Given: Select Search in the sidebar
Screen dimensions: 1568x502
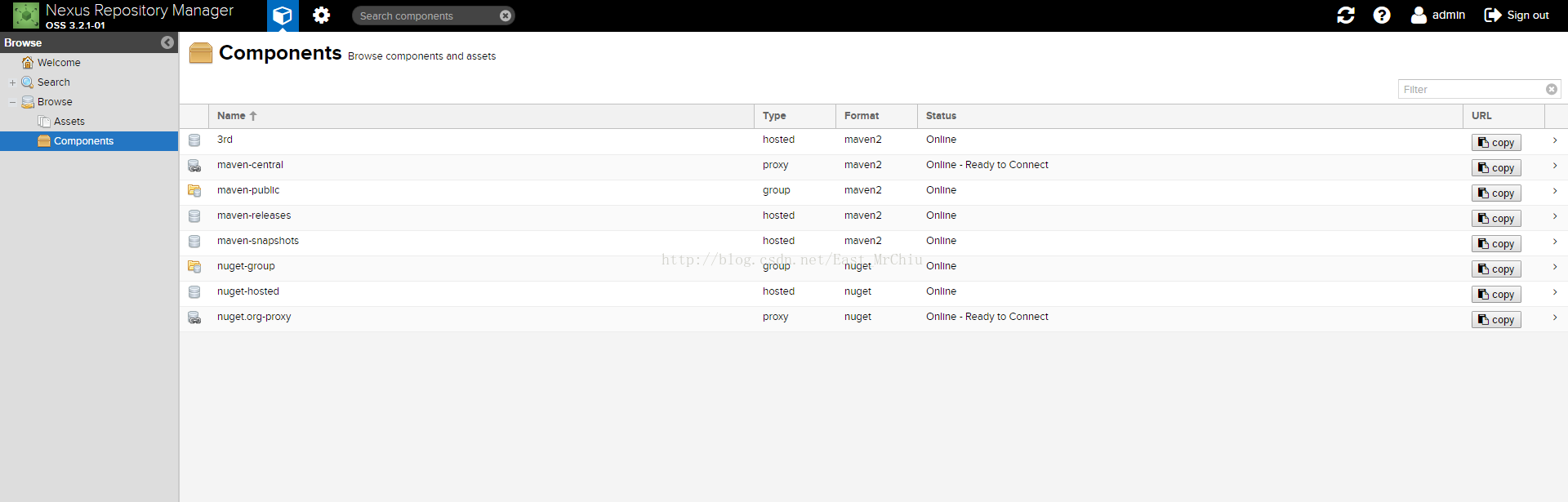Looking at the screenshot, I should [x=54, y=82].
